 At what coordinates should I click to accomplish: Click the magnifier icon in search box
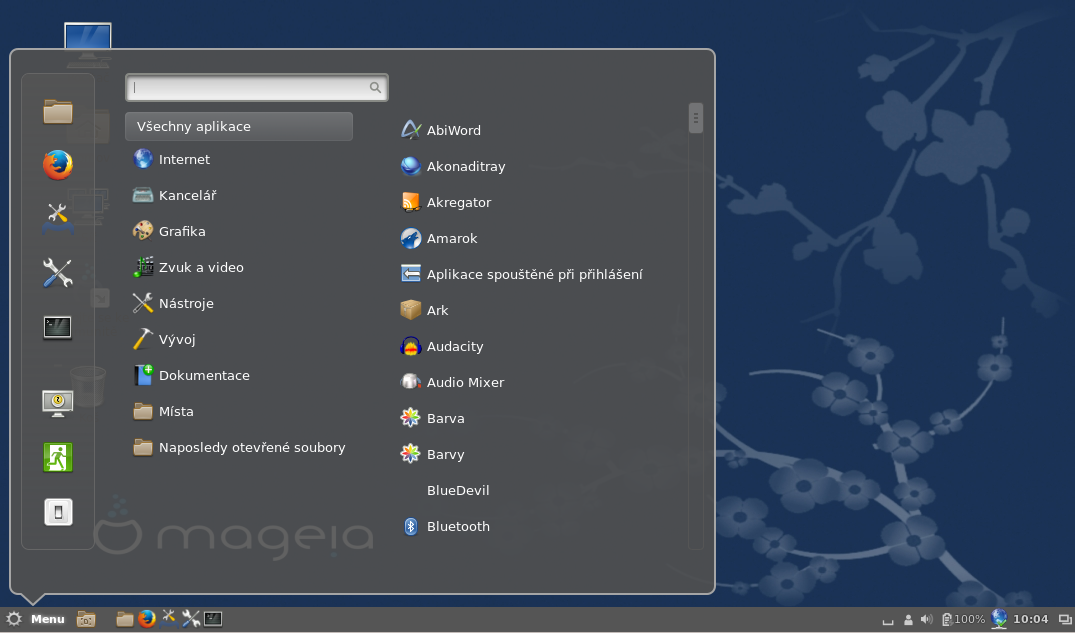375,88
